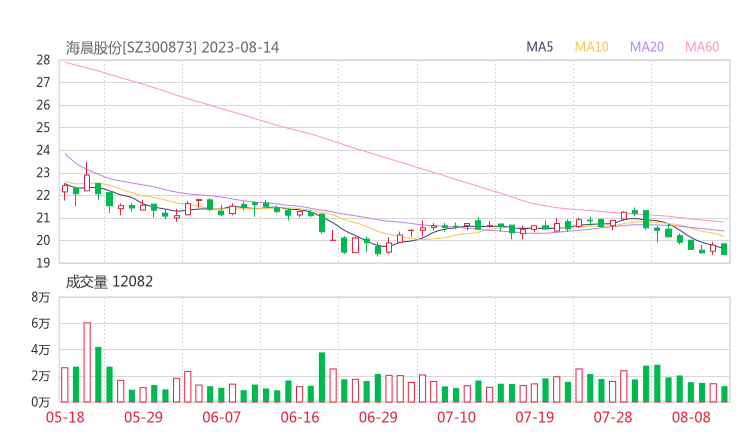Viewport: 740px width, 440px height.
Task: Click the 05-18 date axis label
Action: point(65,417)
